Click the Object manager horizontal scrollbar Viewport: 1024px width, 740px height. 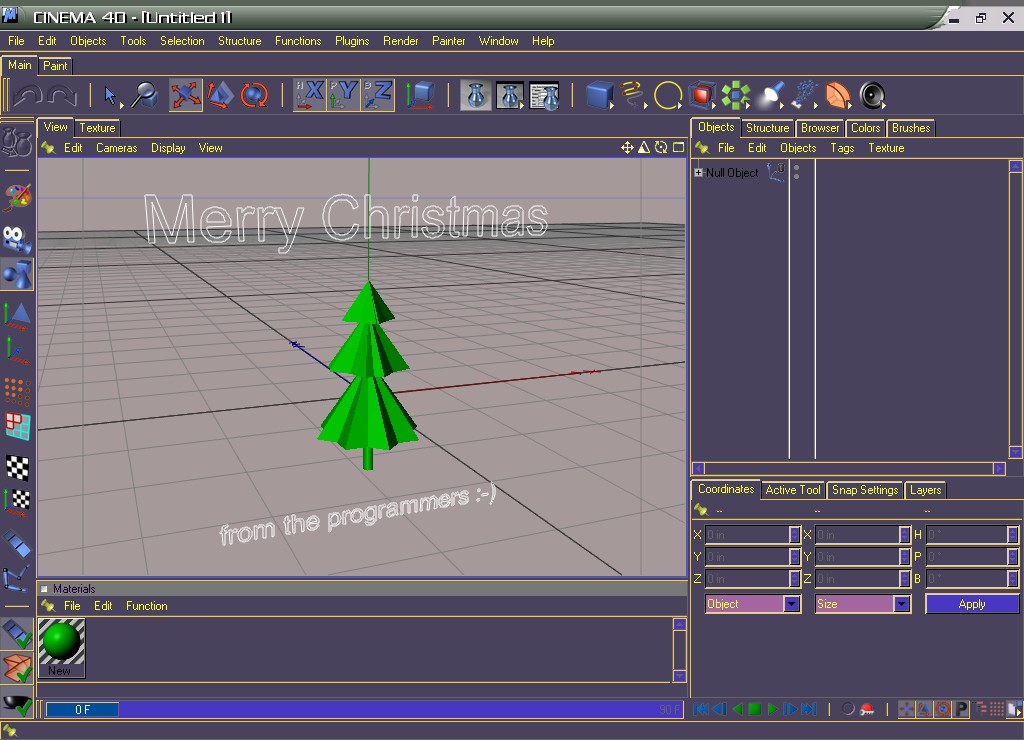(x=849, y=468)
